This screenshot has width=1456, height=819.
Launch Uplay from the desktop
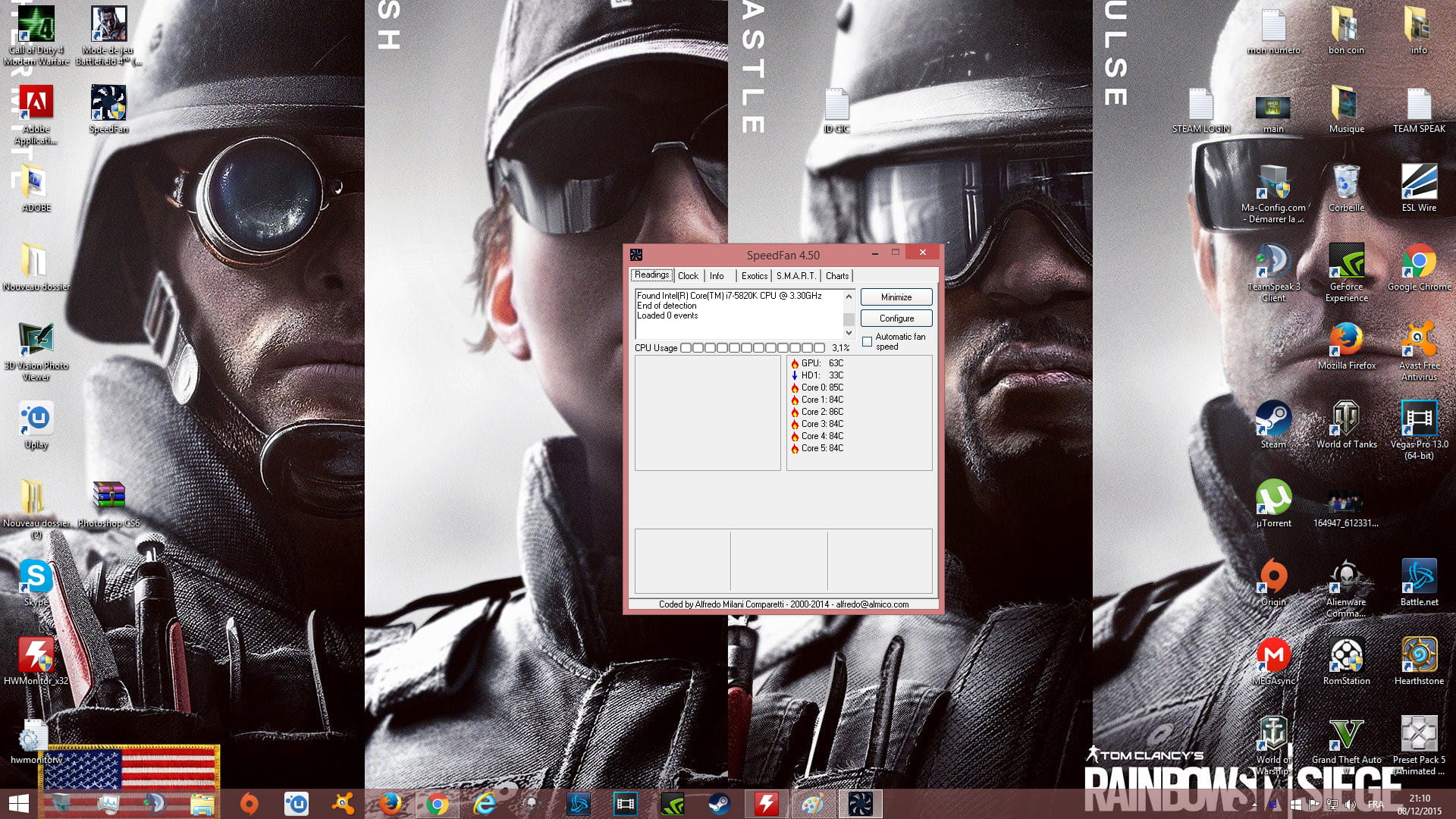point(36,419)
